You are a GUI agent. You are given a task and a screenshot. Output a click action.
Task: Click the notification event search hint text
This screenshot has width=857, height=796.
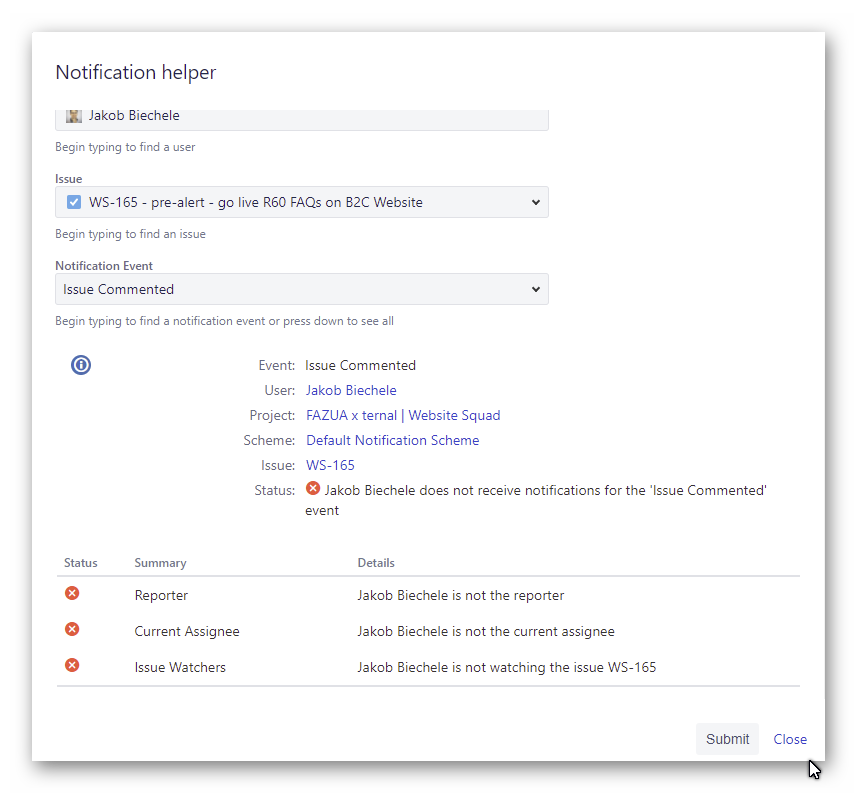tap(224, 321)
